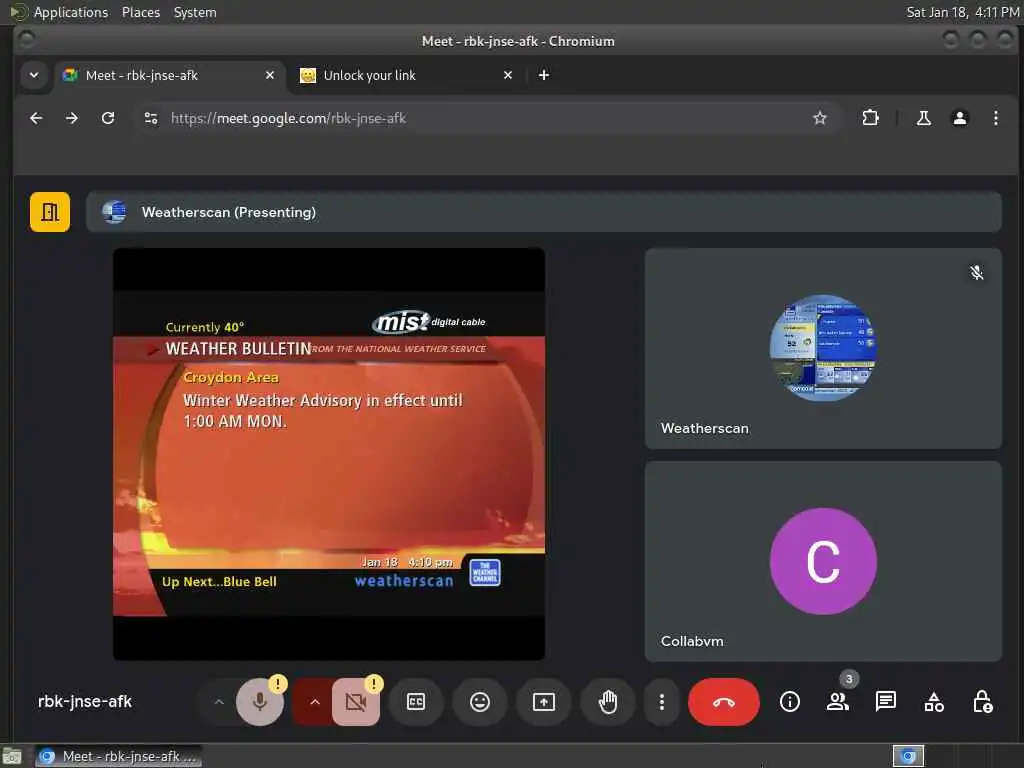Click the Present now screen-share icon
This screenshot has width=1024, height=768.
(x=544, y=702)
